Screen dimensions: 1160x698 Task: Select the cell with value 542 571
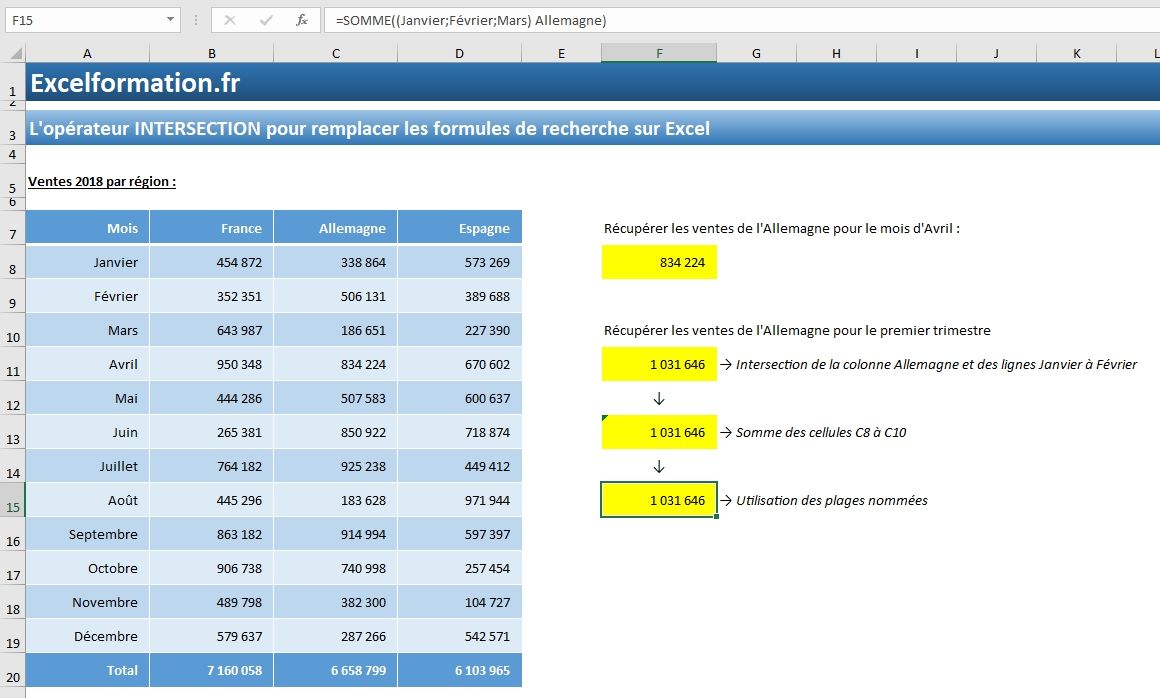pos(459,637)
